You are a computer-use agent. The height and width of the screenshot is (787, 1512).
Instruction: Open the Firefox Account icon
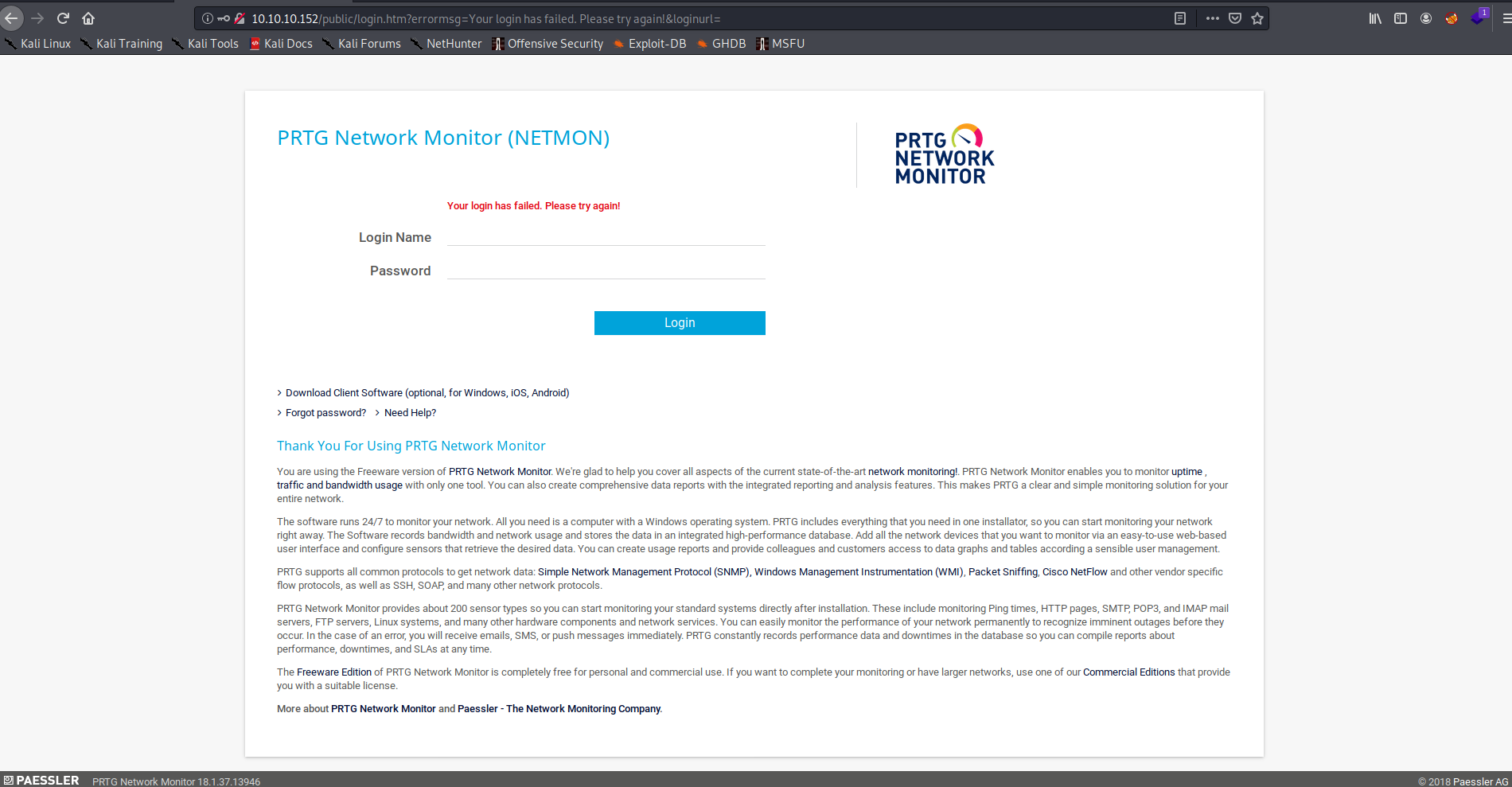pos(1425,18)
